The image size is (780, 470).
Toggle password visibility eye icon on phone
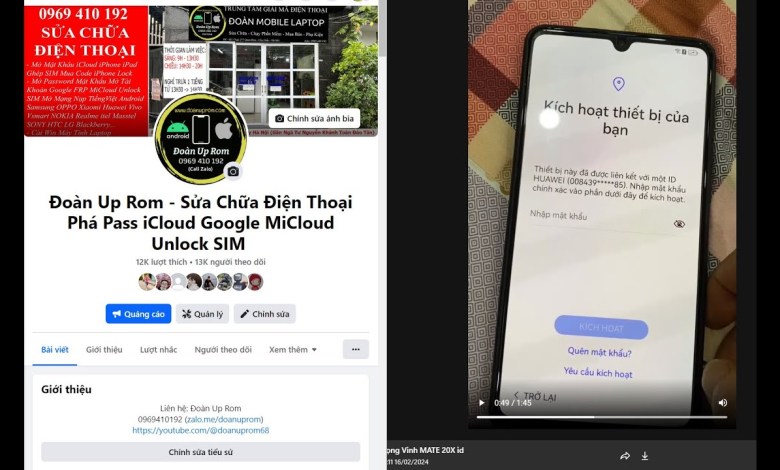pos(679,224)
